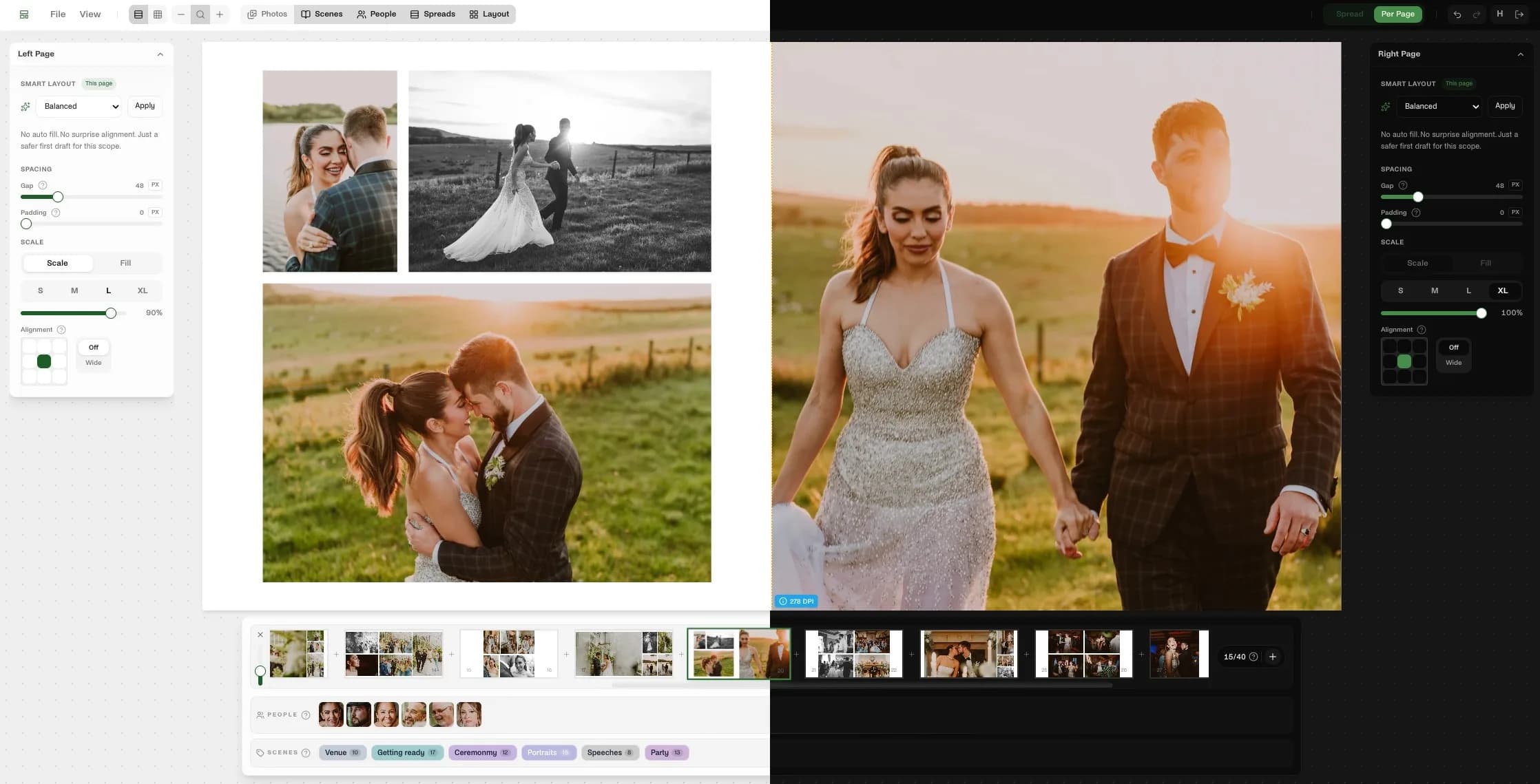This screenshot has width=1540, height=784.
Task: Click the zoom in plus icon
Action: (x=220, y=14)
